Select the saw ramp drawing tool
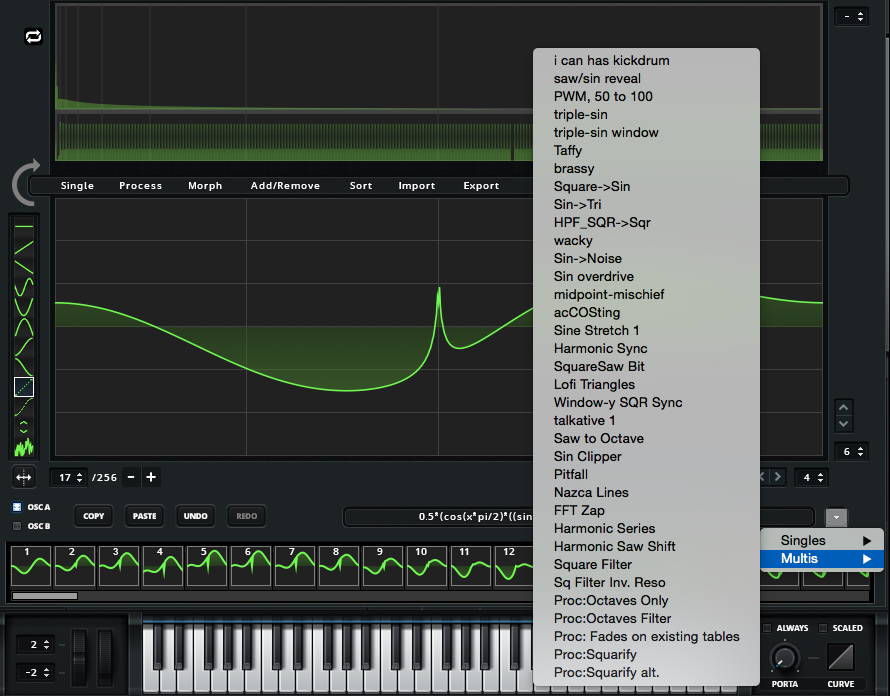The image size is (890, 696). click(x=23, y=247)
